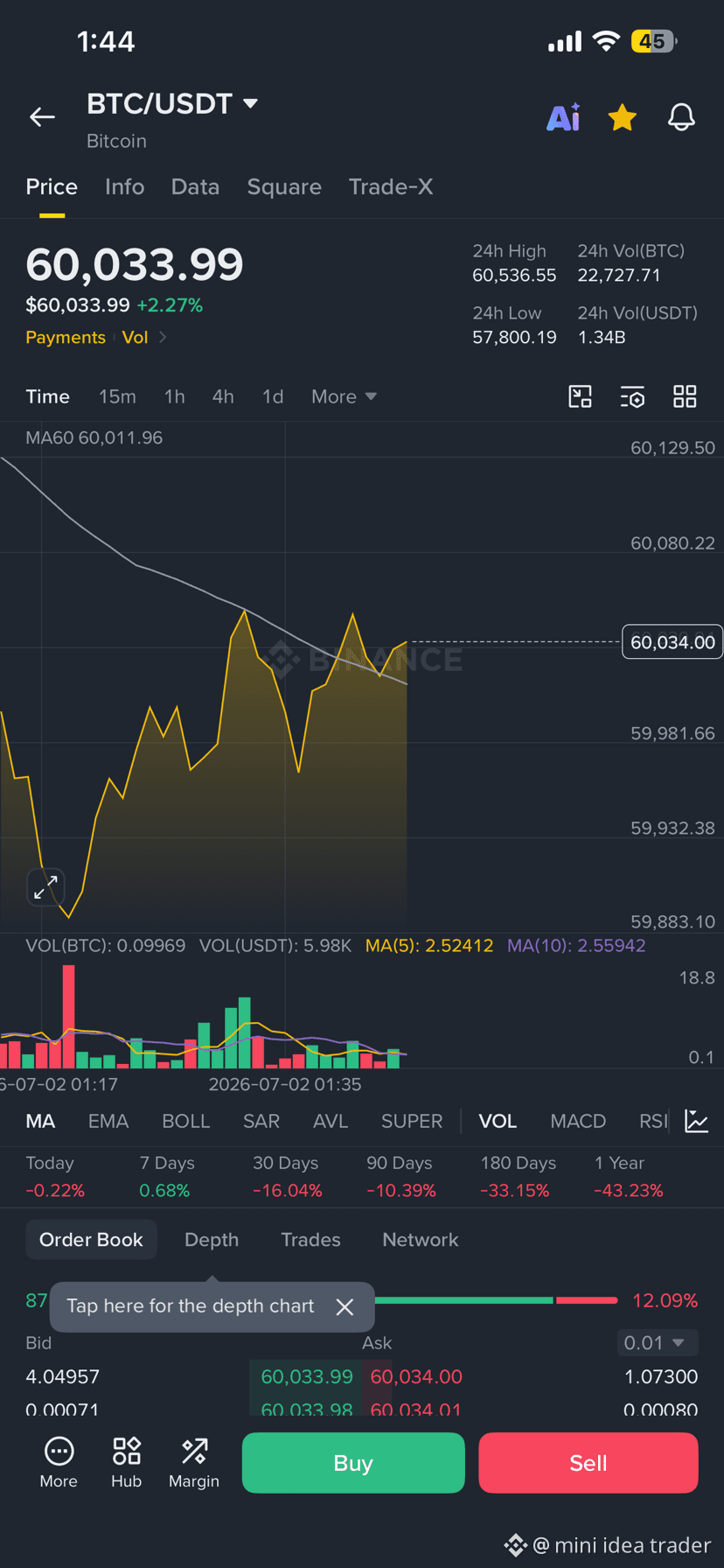Switch to the Trade-X tab
The width and height of the screenshot is (724, 1568).
tap(391, 186)
